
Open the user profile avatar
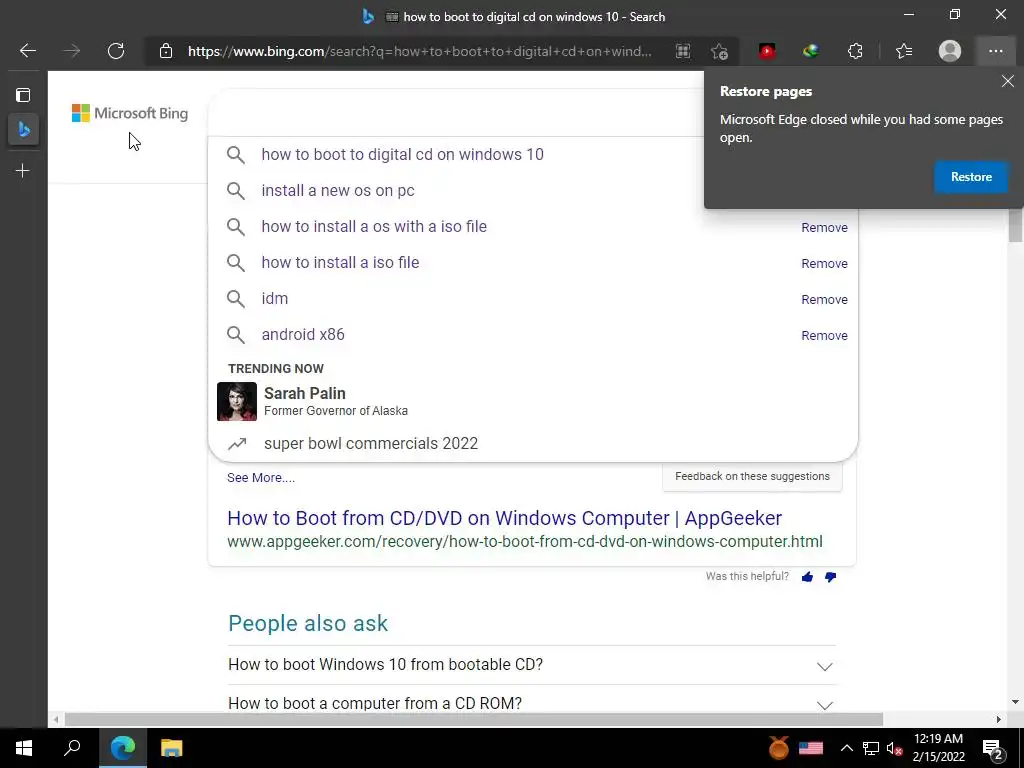[x=950, y=51]
